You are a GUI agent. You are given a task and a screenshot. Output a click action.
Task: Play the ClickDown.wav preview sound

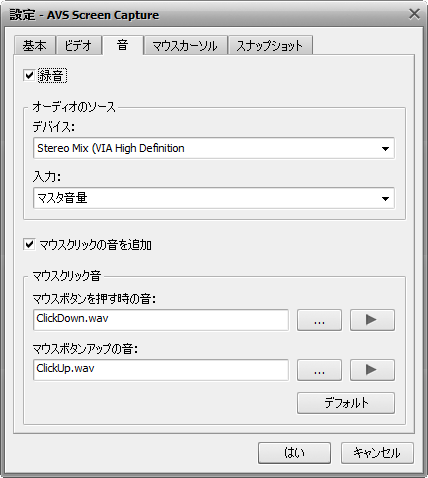(x=372, y=320)
